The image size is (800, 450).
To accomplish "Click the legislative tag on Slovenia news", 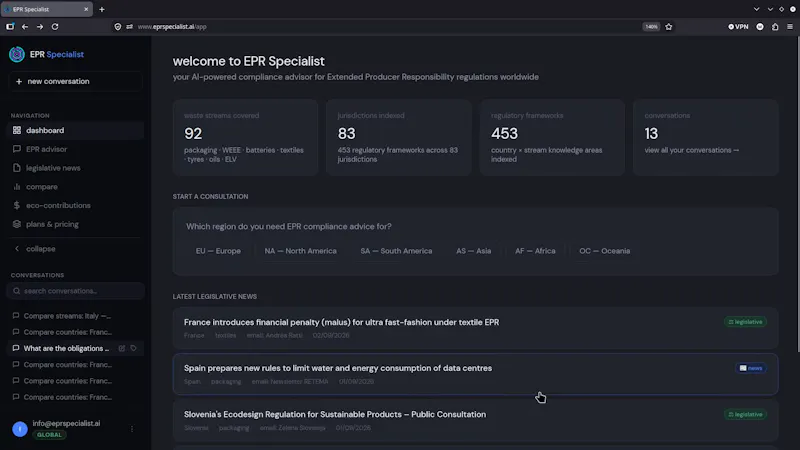I will tap(745, 414).
